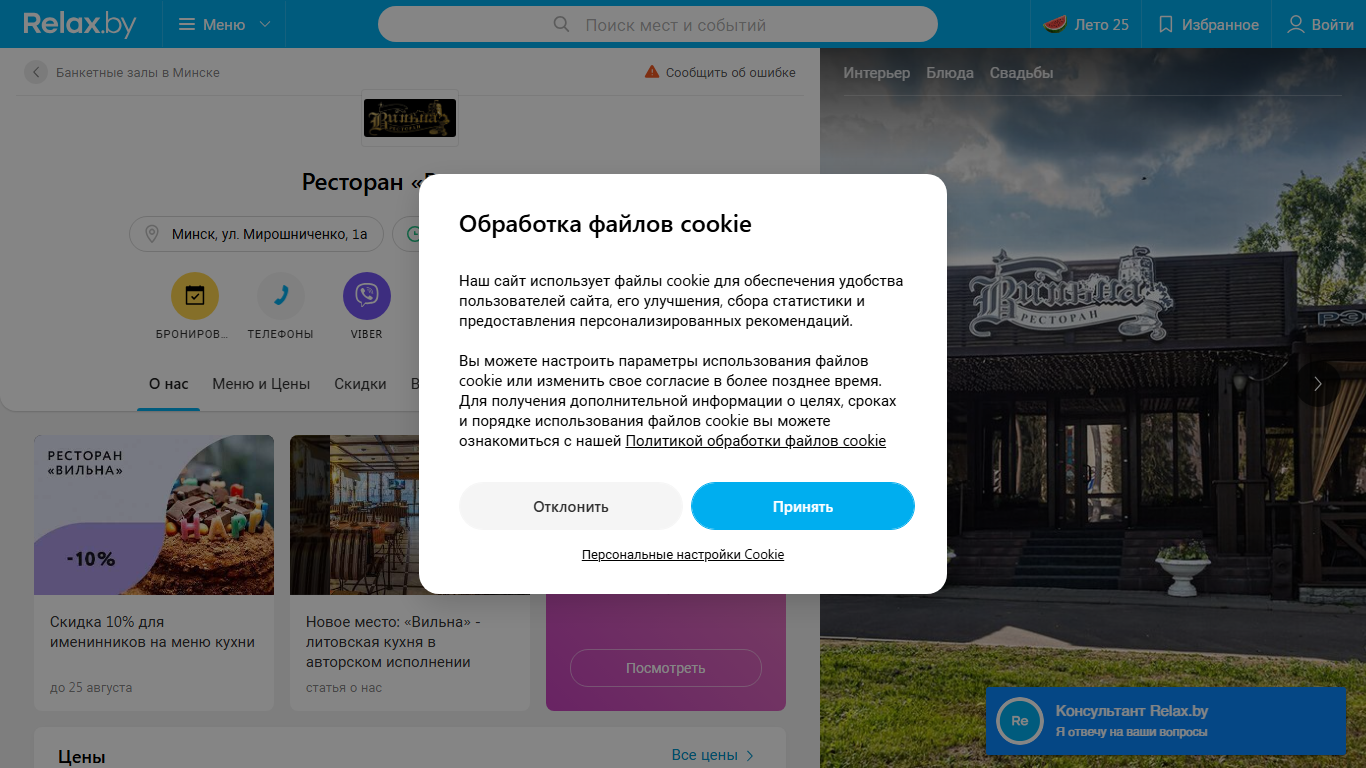Click the Бронирование calendar icon
Viewport: 1366px width, 768px height.
[x=195, y=296]
